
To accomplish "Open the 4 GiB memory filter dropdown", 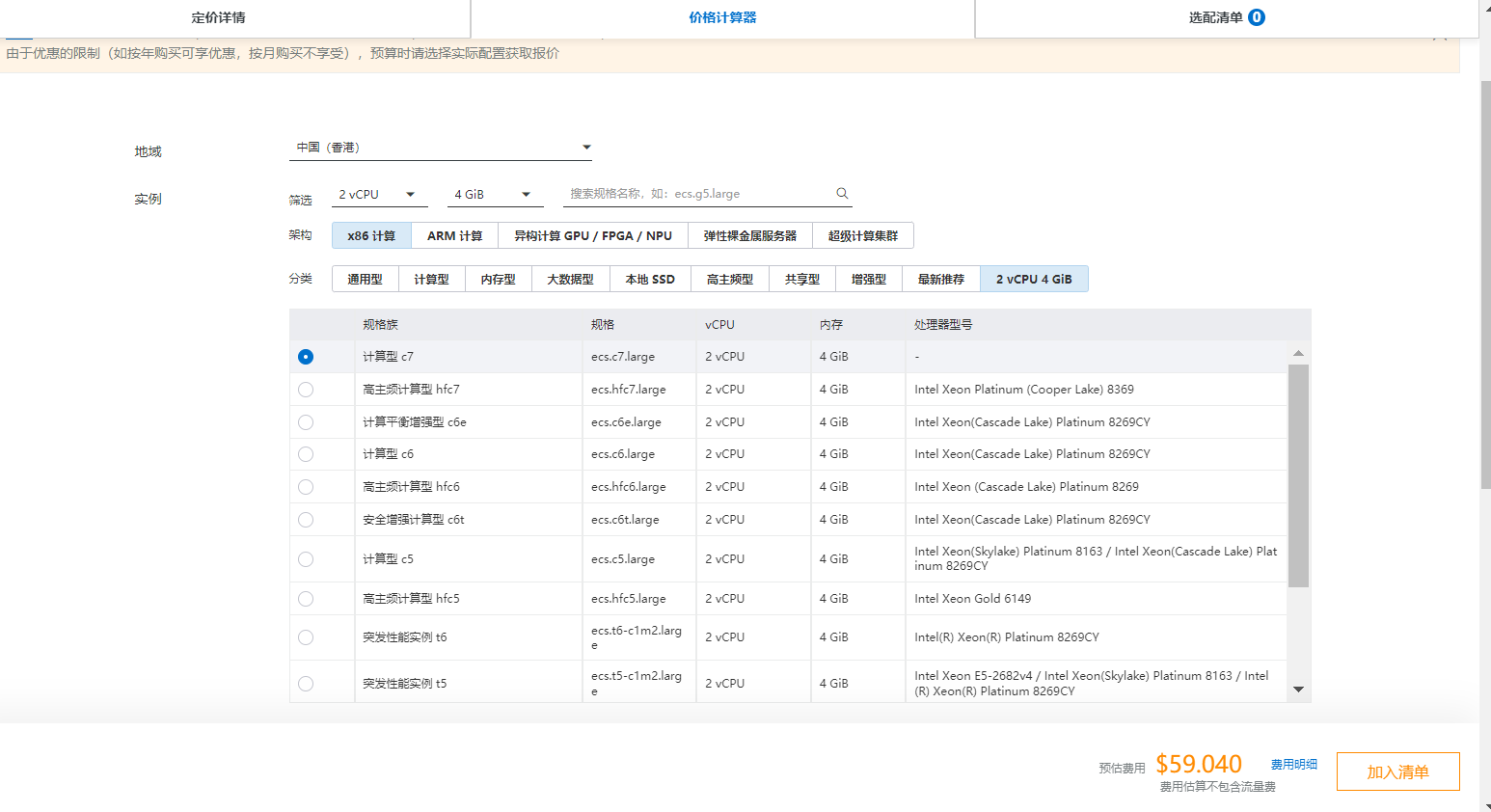I will pos(496,195).
